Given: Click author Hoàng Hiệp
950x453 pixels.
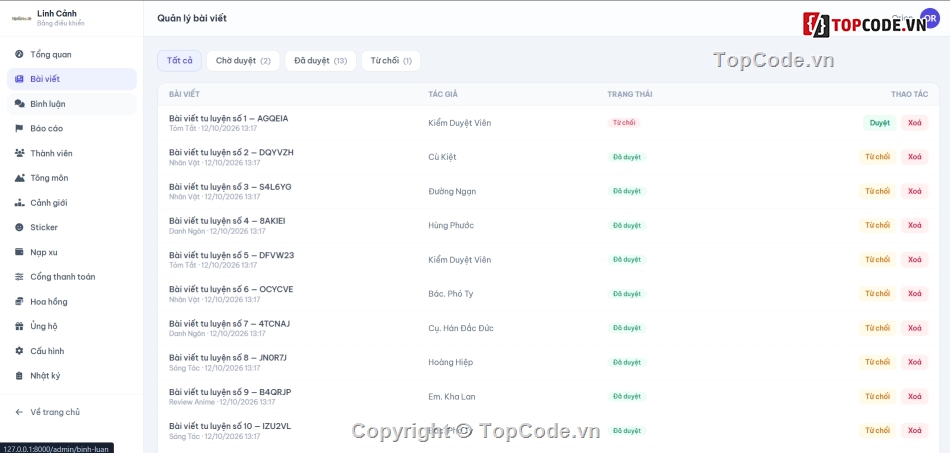Looking at the screenshot, I should (451, 362).
